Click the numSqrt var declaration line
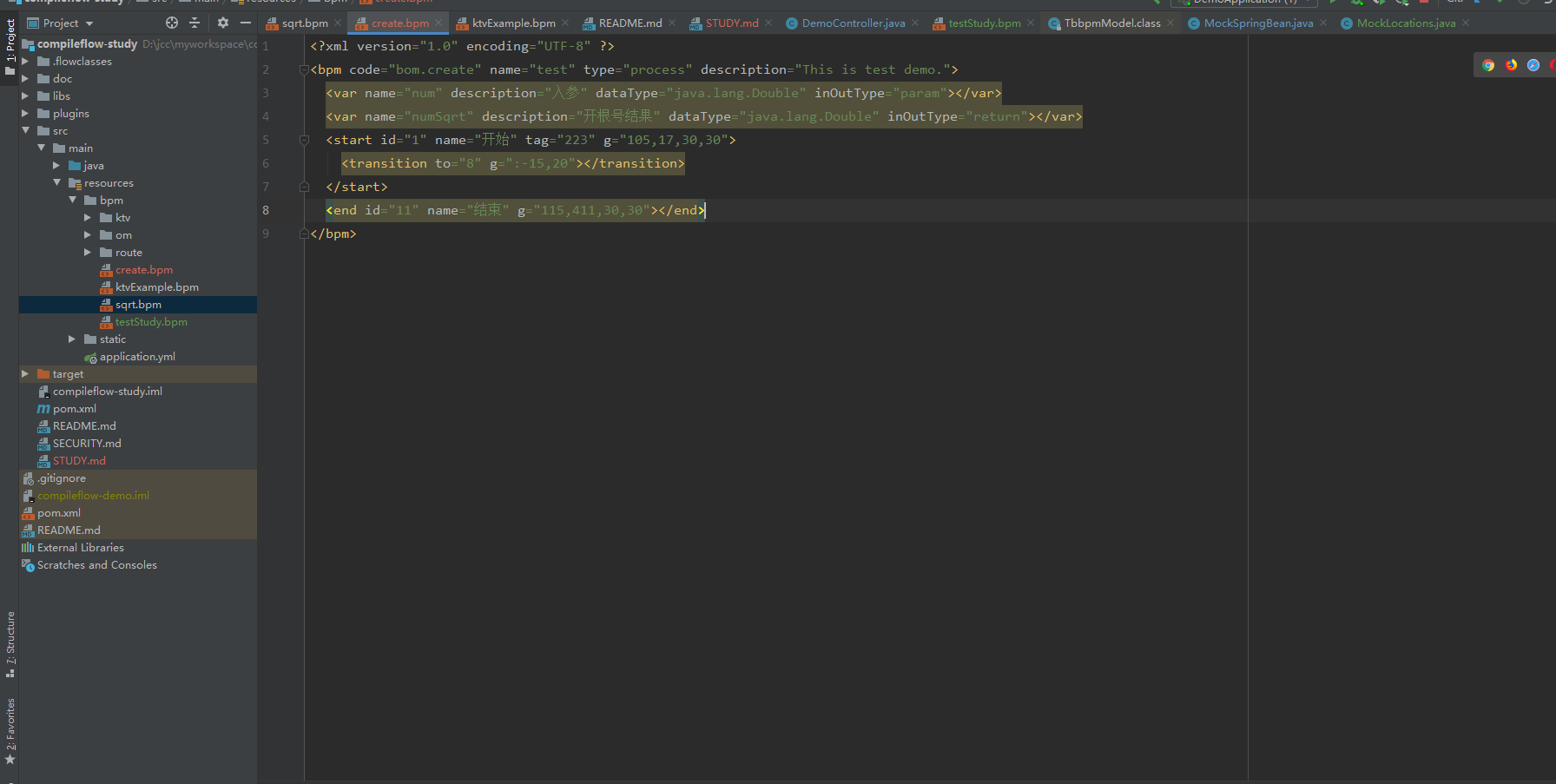This screenshot has height=784, width=1556. click(704, 116)
